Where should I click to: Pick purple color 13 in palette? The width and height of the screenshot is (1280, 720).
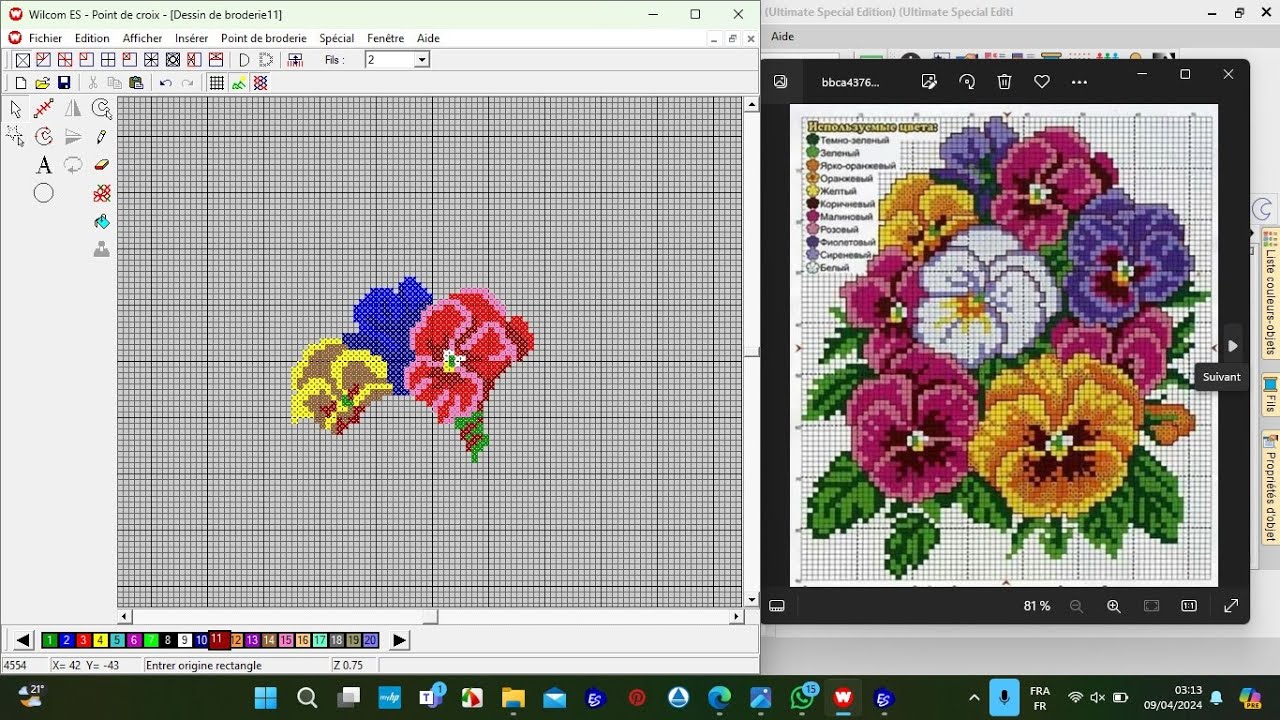252,641
